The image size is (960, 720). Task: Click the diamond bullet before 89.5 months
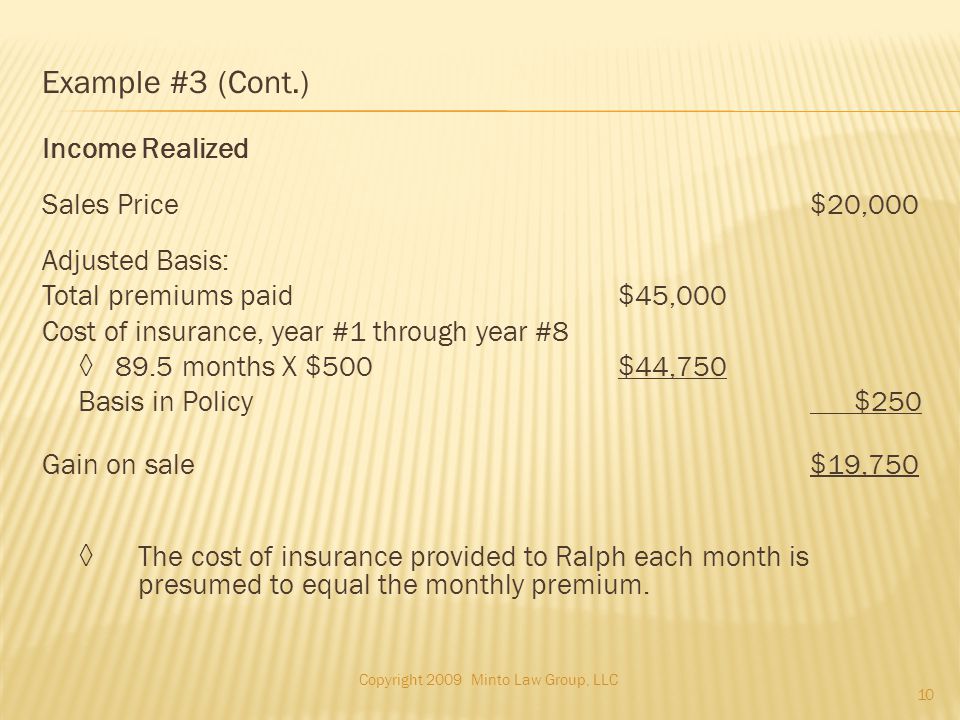(86, 366)
